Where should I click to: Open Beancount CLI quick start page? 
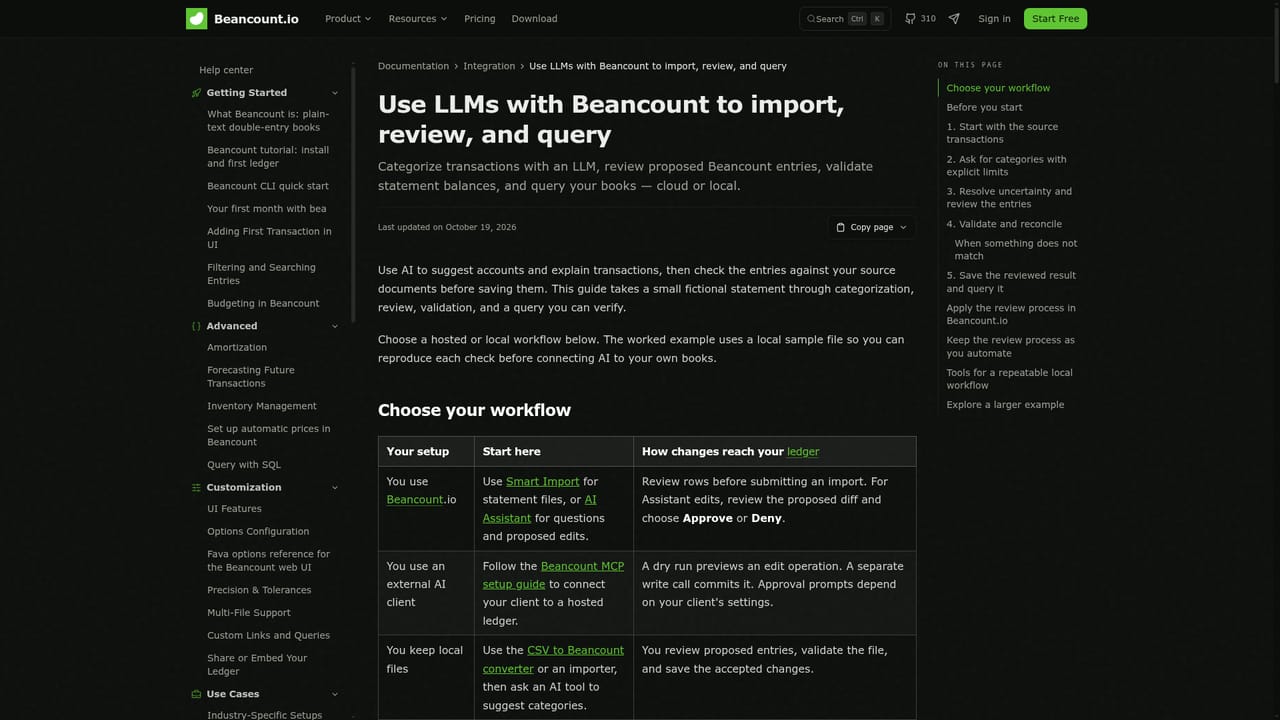pyautogui.click(x=268, y=186)
